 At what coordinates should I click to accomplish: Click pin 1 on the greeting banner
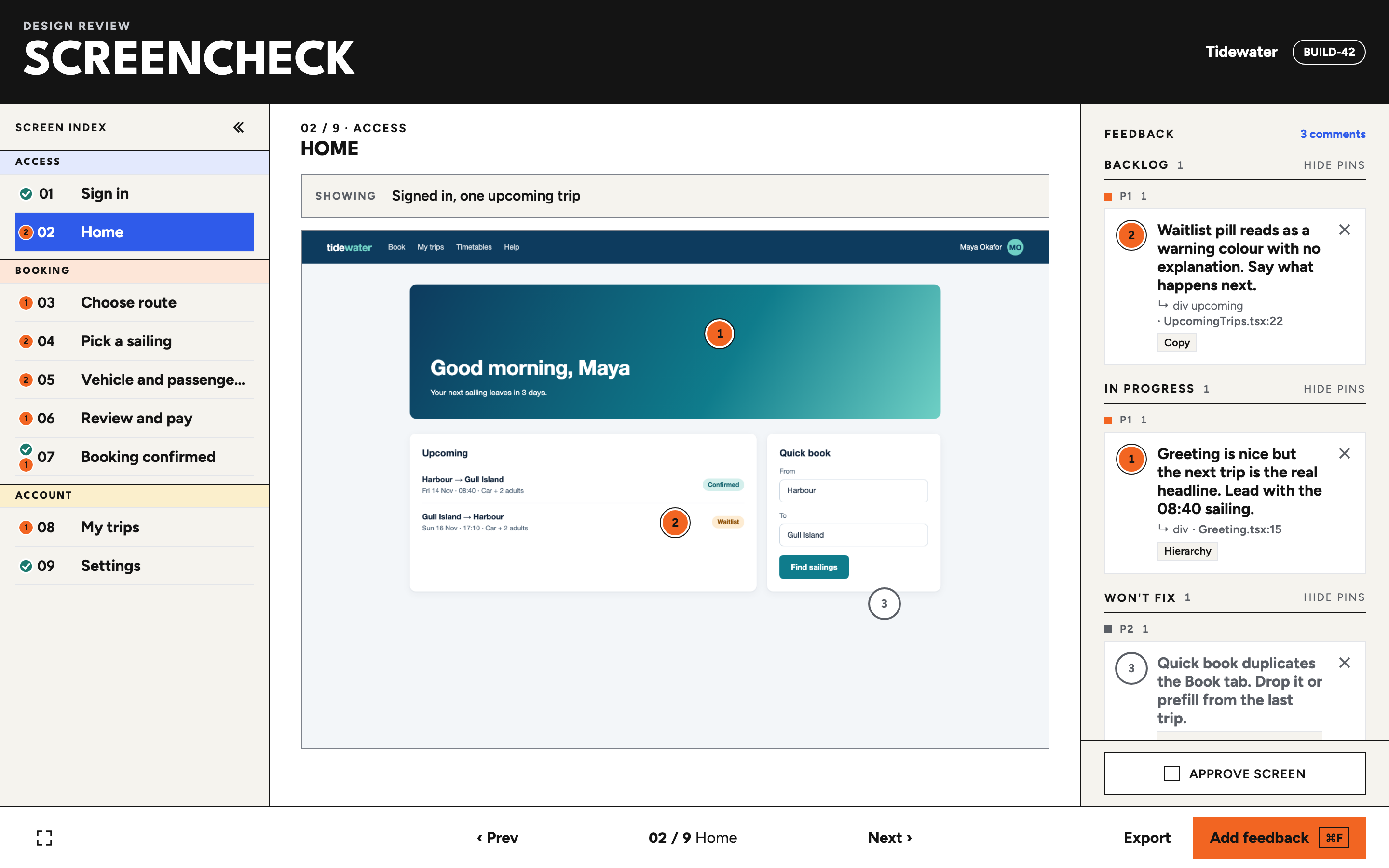tap(719, 334)
